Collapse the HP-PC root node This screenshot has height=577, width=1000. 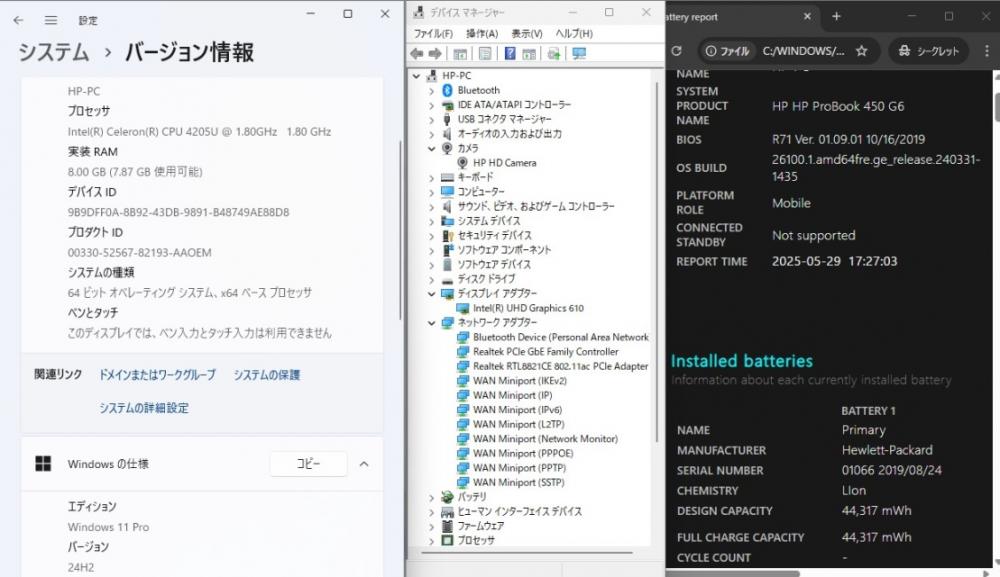(x=417, y=76)
